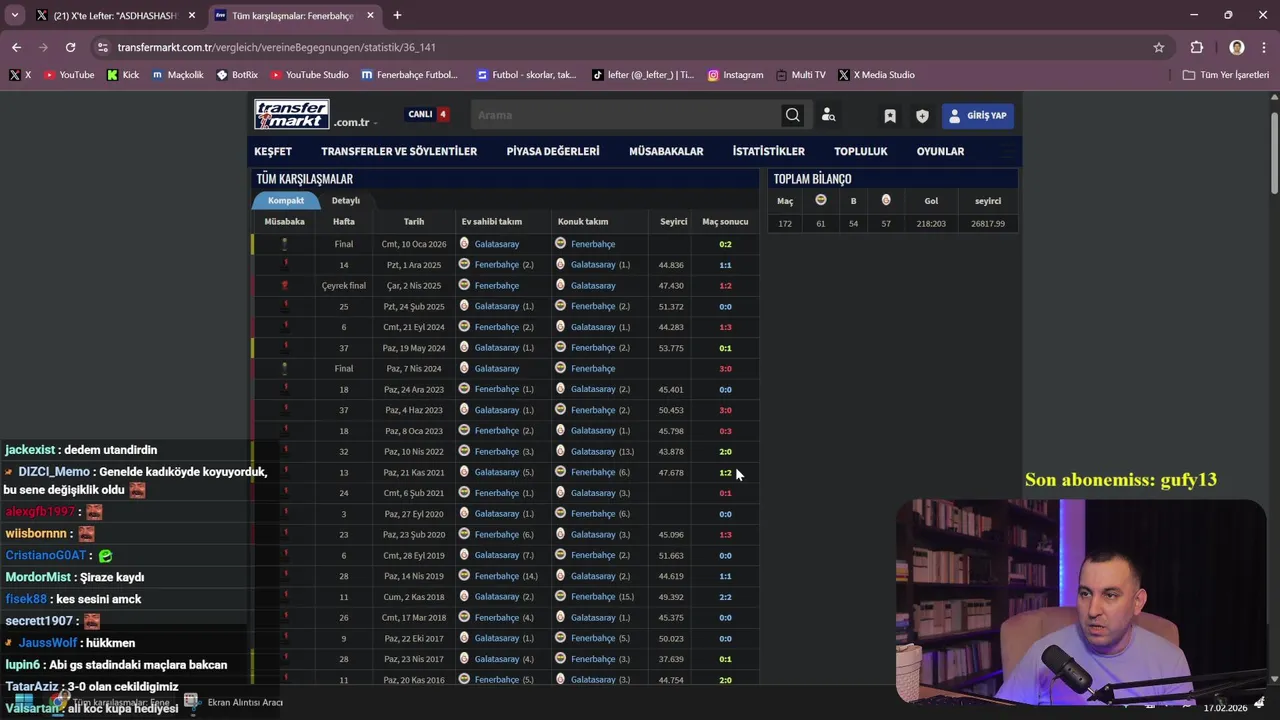Open the Maçkolik bookmark
This screenshot has height=720, width=1280.
coord(178,75)
